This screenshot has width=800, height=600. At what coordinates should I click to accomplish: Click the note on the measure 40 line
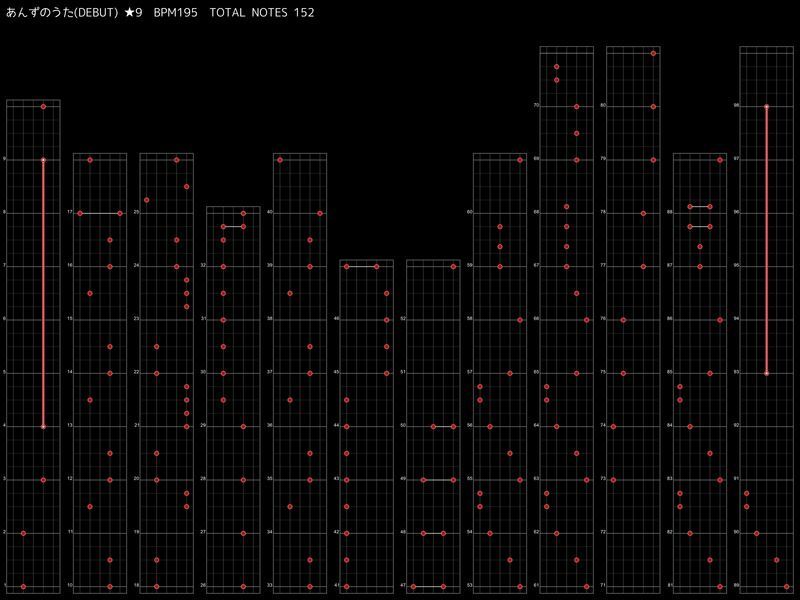tap(320, 213)
